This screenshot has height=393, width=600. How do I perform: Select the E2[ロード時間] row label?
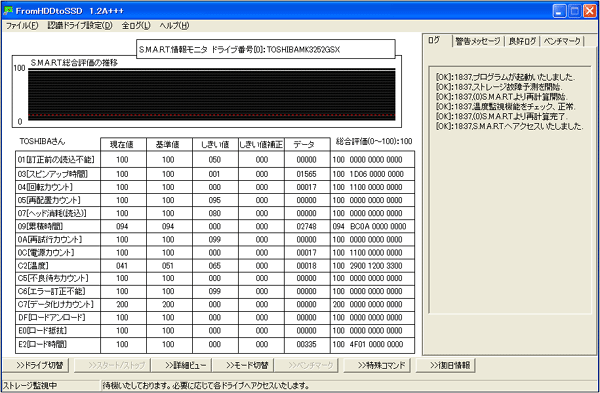point(42,344)
